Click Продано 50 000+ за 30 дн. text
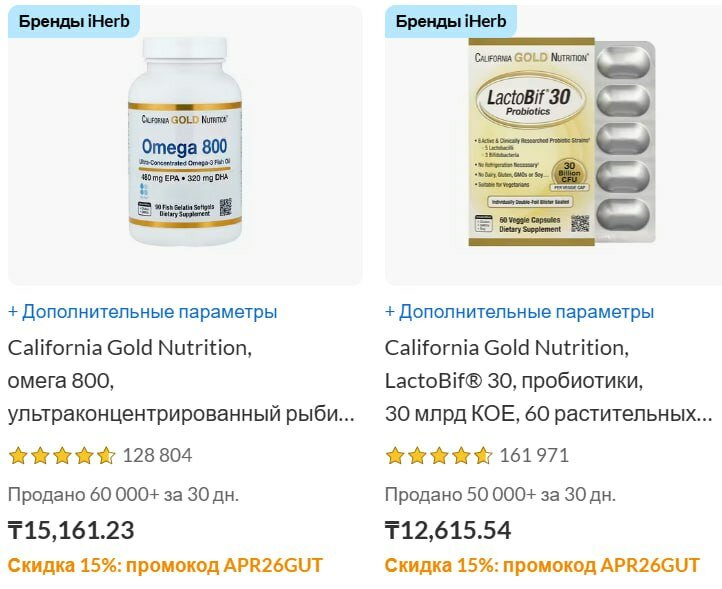The height and width of the screenshot is (589, 722). 501,495
